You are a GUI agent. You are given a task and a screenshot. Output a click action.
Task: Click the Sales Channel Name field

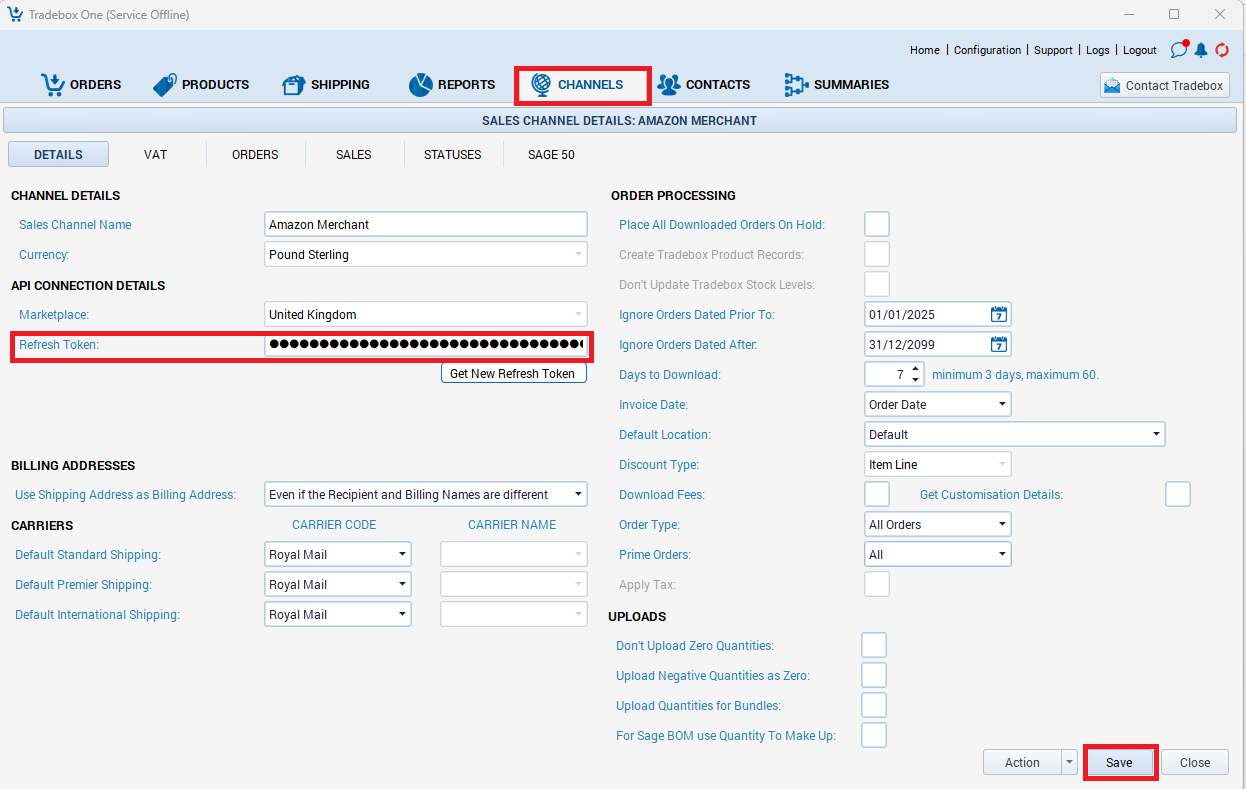coord(426,225)
